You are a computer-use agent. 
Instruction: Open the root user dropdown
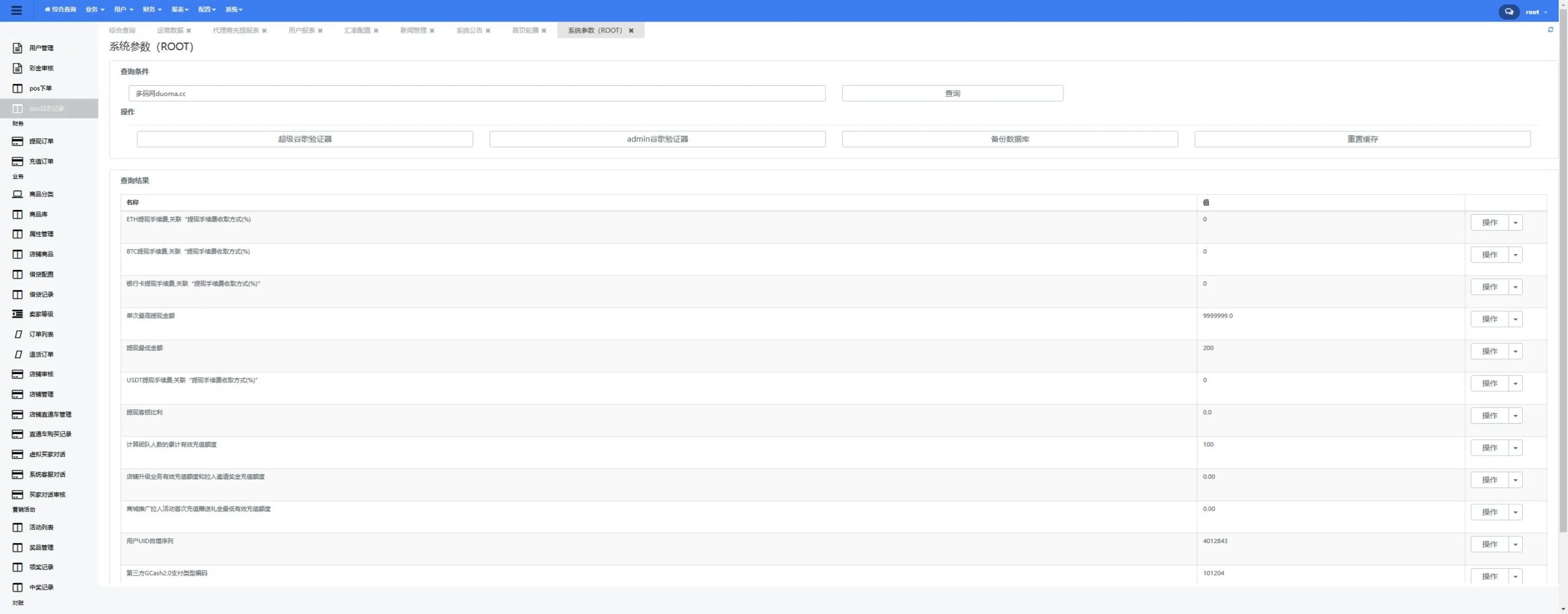1536,12
